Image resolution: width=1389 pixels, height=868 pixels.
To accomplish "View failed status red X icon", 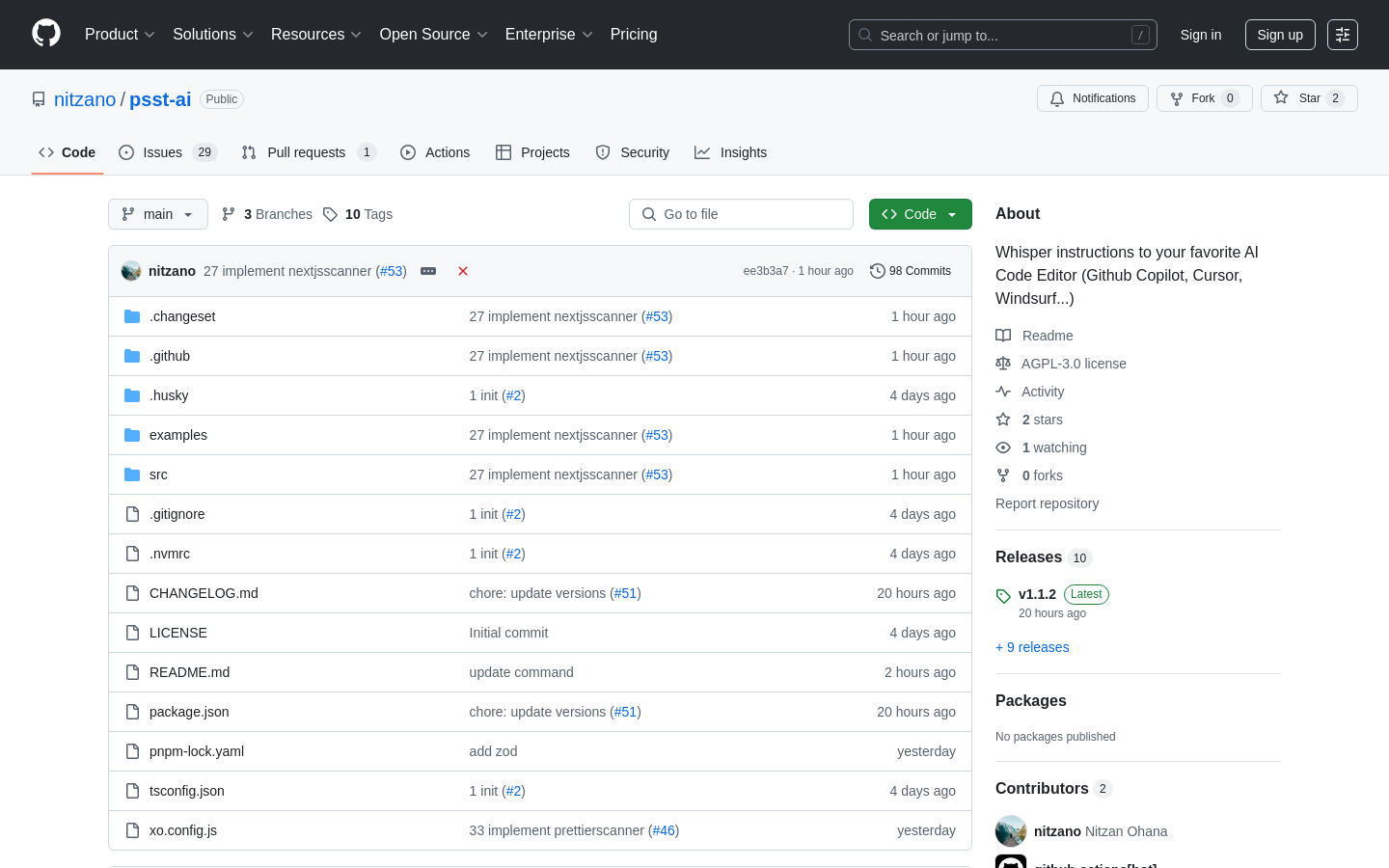I will click(x=463, y=271).
